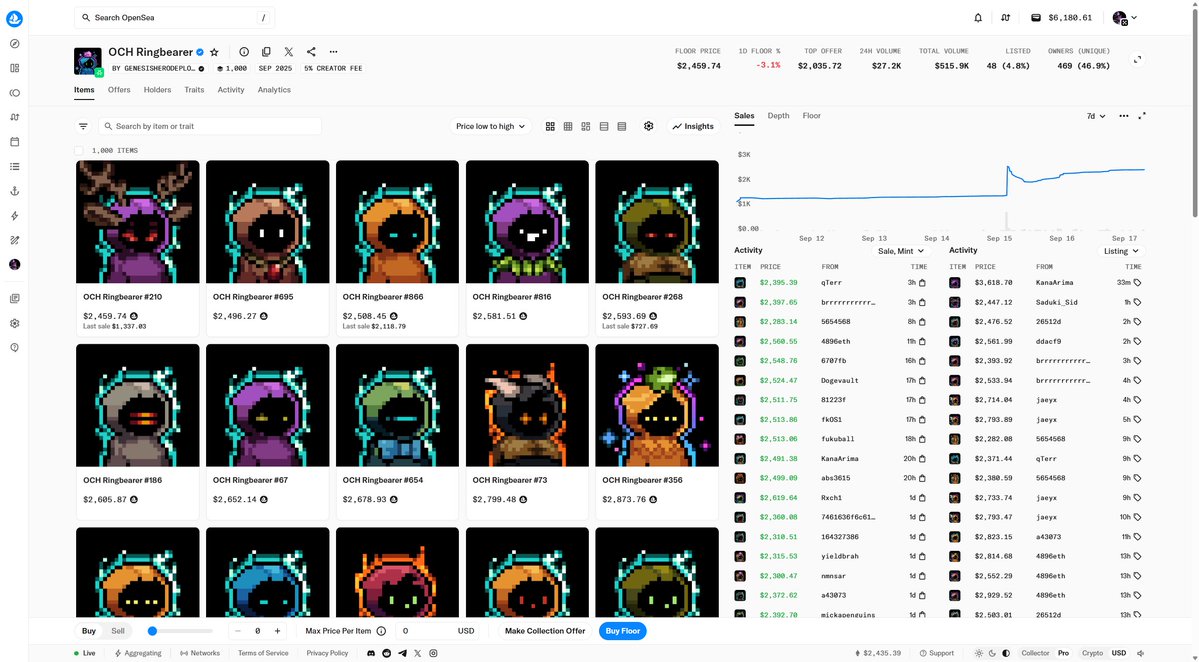Image resolution: width=1199 pixels, height=662 pixels.
Task: Open the swap arrows icon in header
Action: tap(1006, 18)
